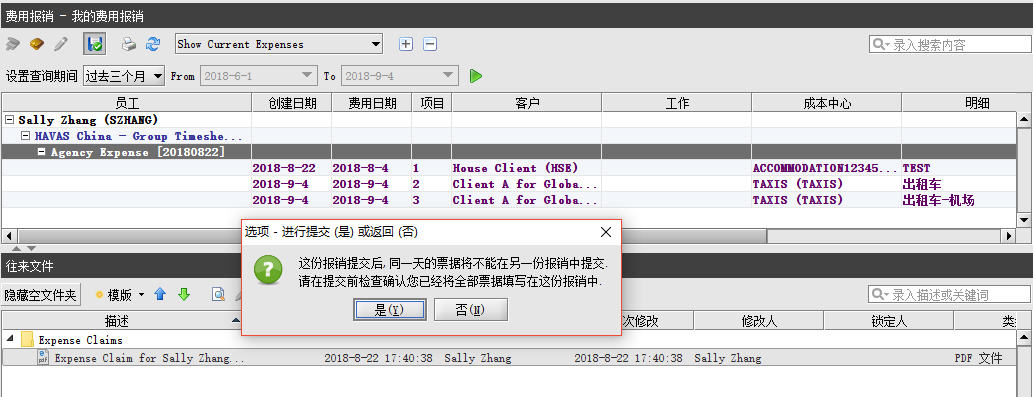Click 是(Y) to confirm submission
Viewport: 1033px width, 397px height.
tap(389, 309)
